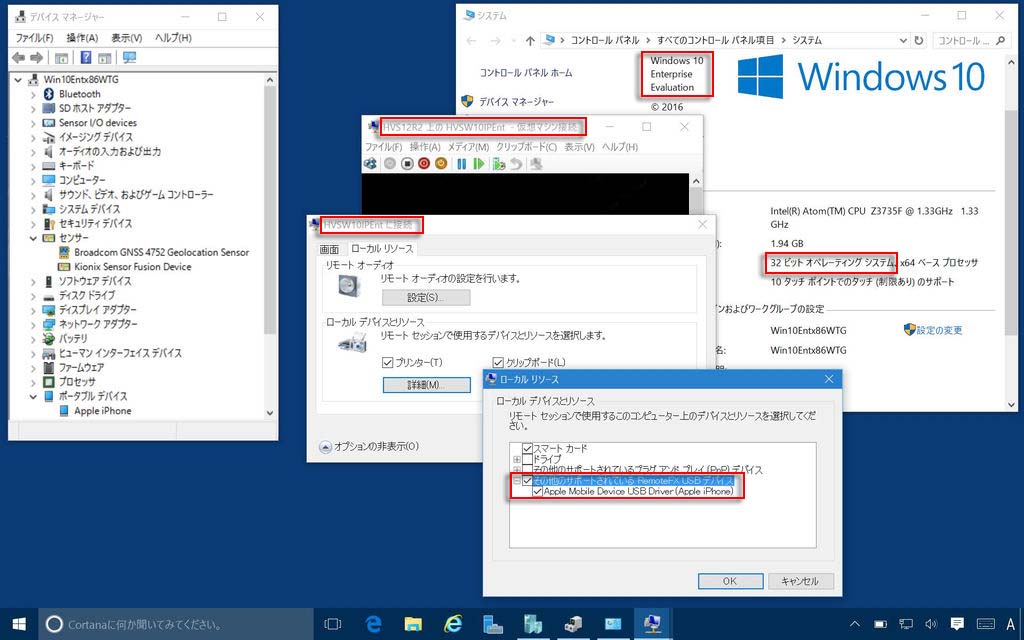Click the Revert arrow icon in VM toolbar
The width and height of the screenshot is (1024, 640).
(516, 164)
